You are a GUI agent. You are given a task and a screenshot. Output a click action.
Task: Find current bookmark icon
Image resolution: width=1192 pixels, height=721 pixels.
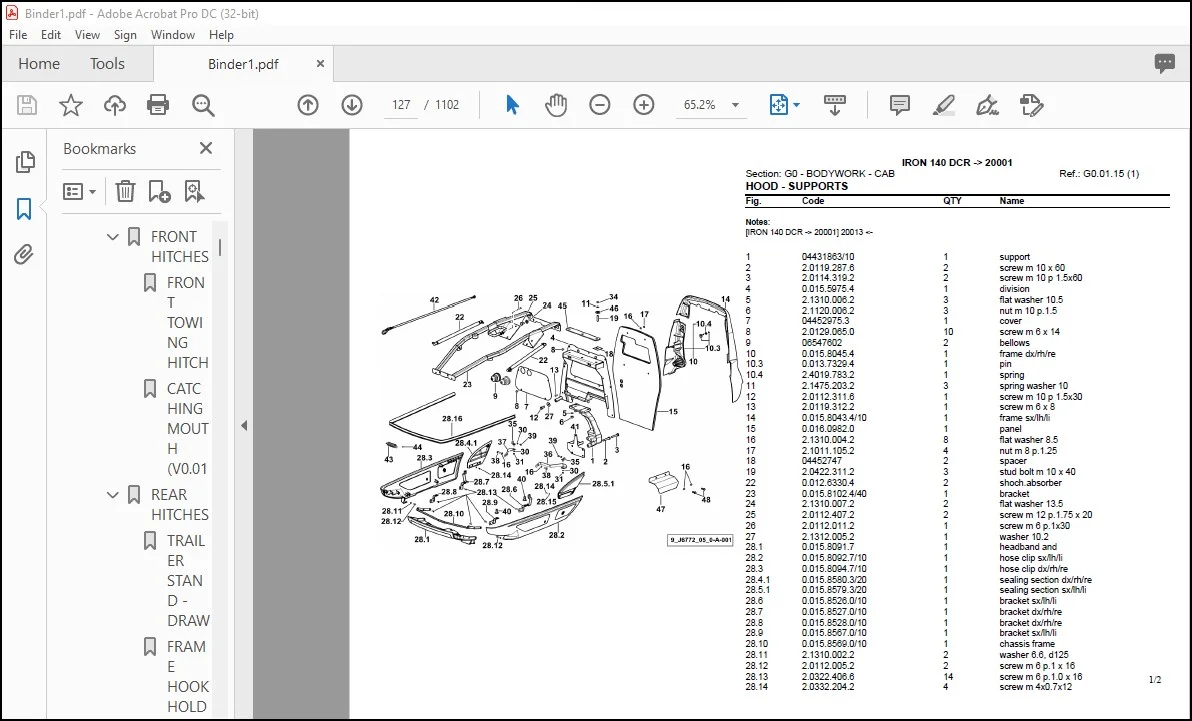(x=195, y=192)
